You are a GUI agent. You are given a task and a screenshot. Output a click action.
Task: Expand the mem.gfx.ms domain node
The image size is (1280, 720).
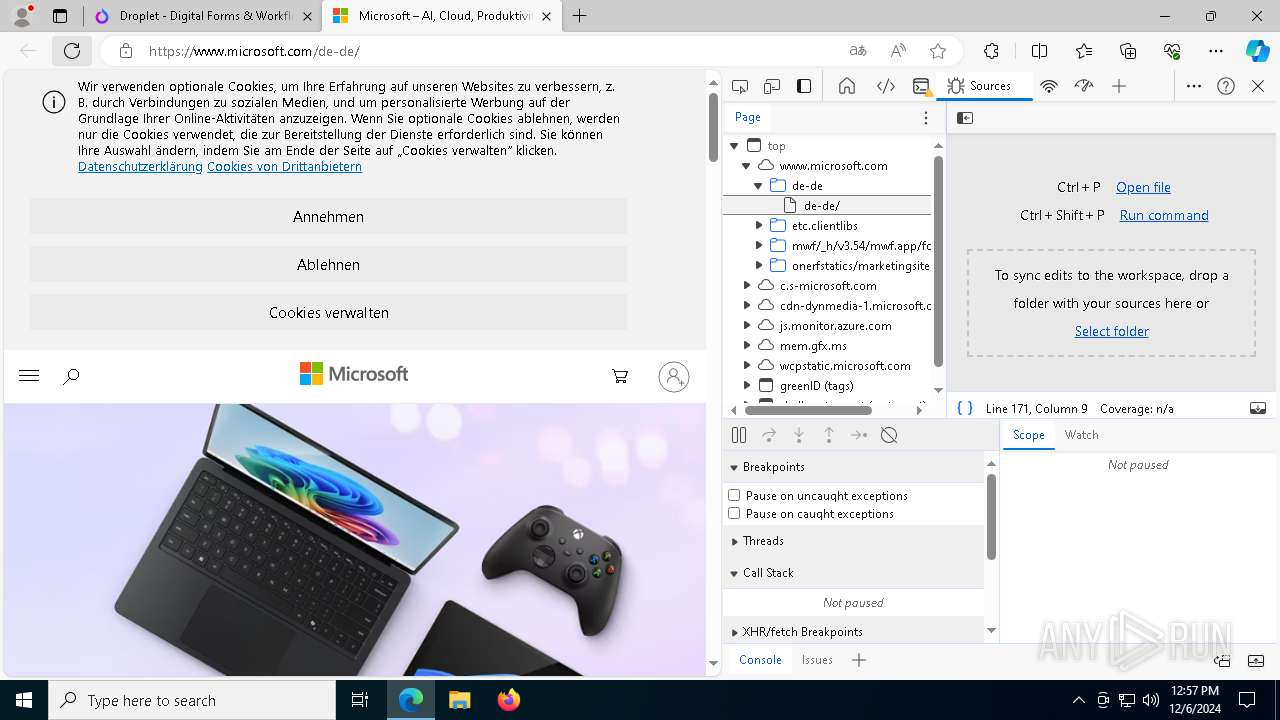[747, 346]
